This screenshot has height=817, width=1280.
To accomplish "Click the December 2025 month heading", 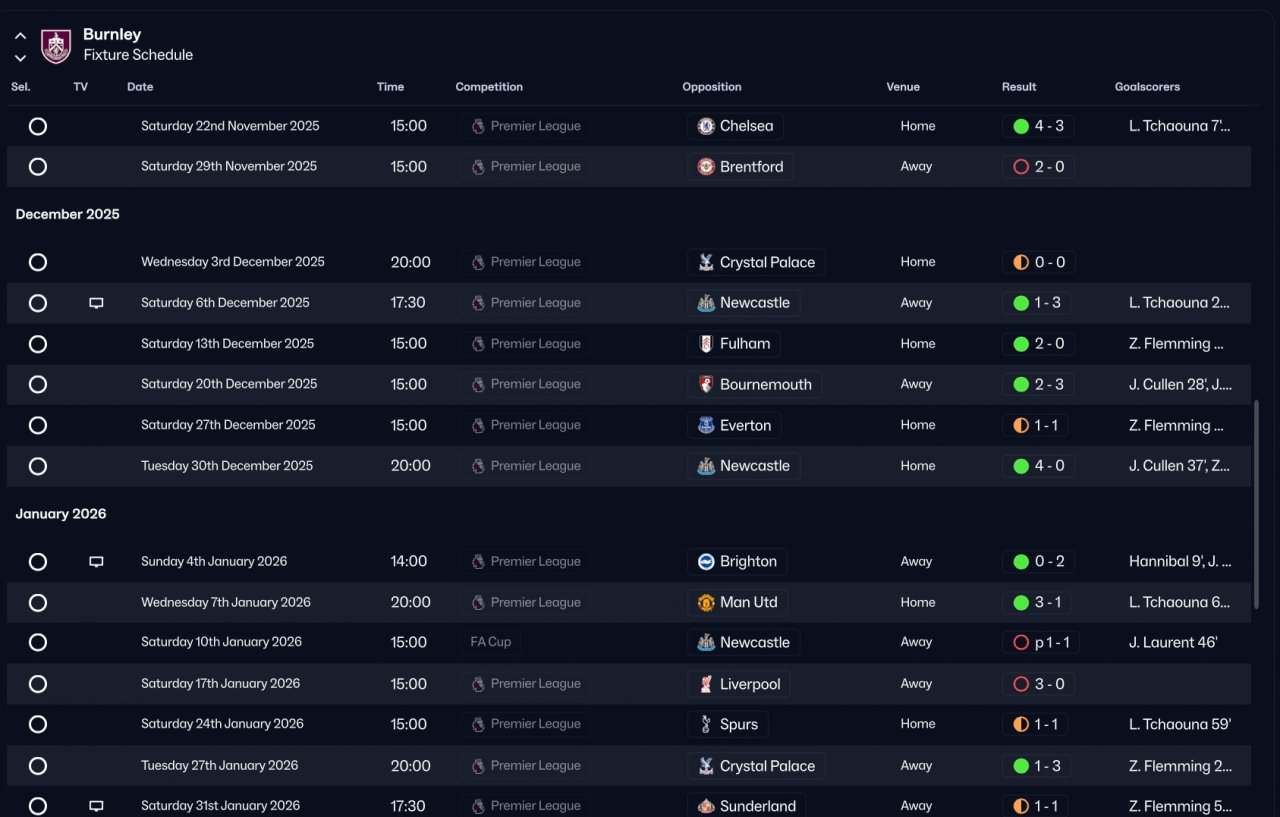I will pos(68,214).
